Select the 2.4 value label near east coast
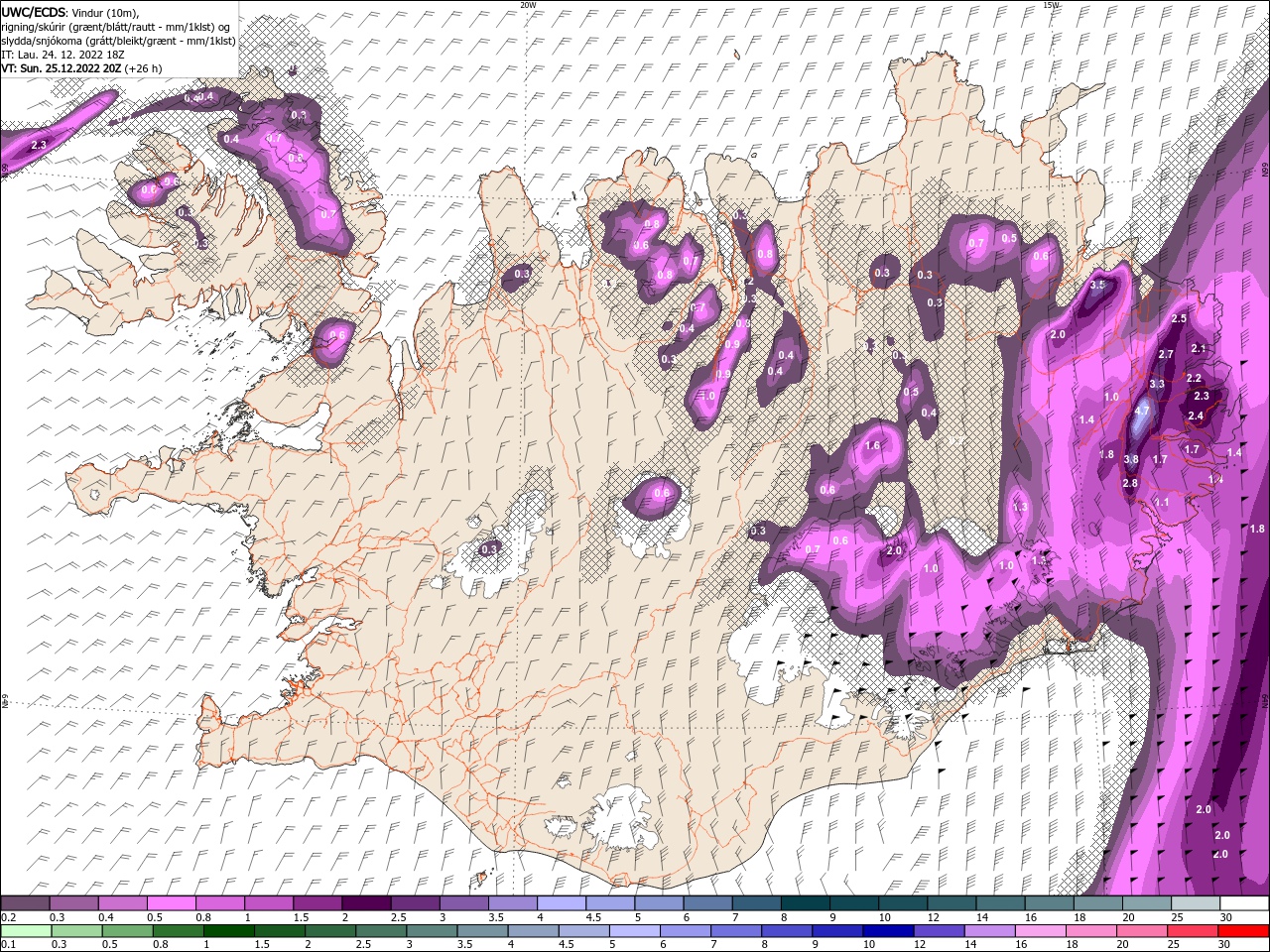Screen dimensions: 1270x952 [1196, 416]
